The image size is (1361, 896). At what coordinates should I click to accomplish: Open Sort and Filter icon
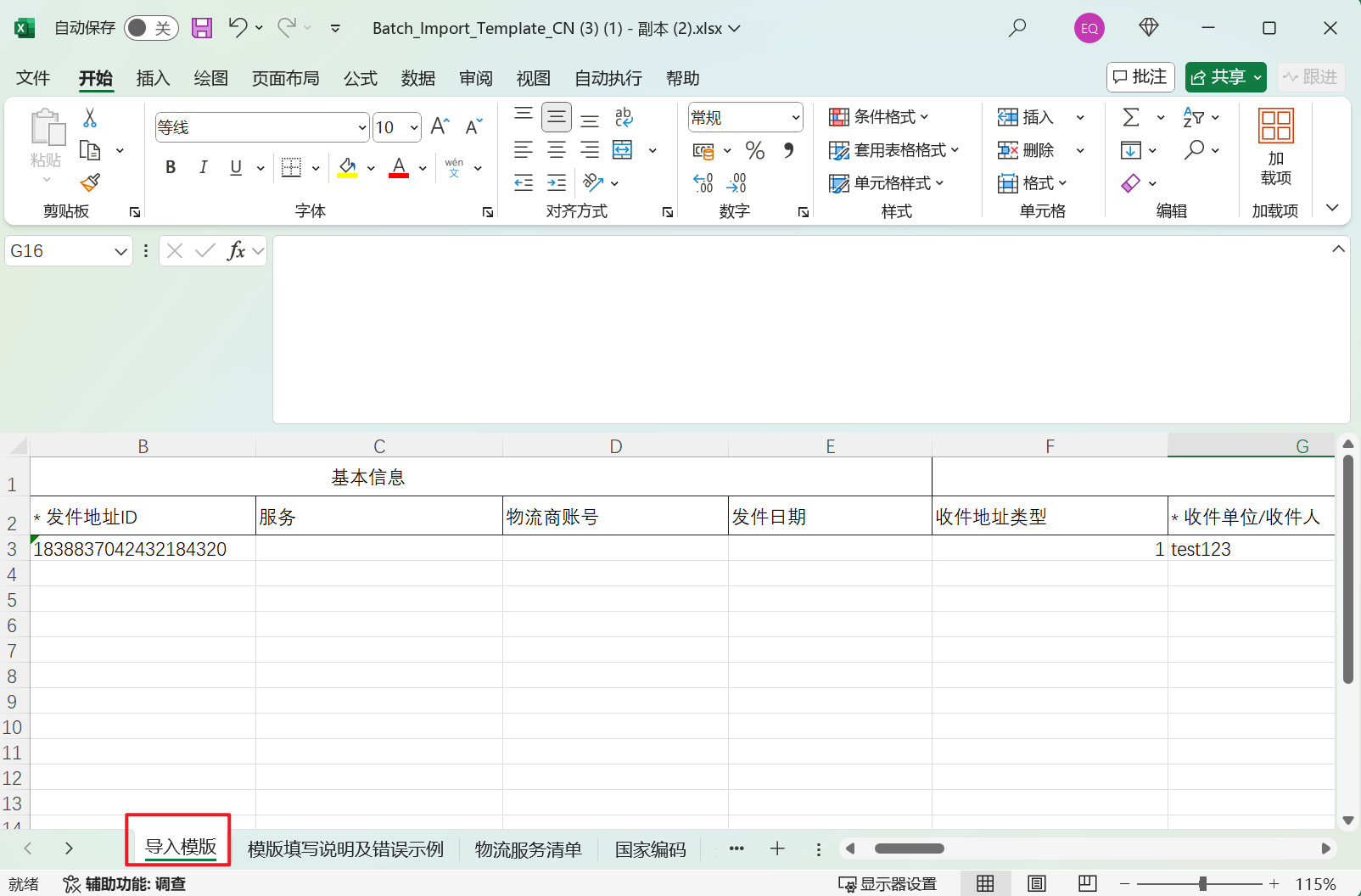1194,117
